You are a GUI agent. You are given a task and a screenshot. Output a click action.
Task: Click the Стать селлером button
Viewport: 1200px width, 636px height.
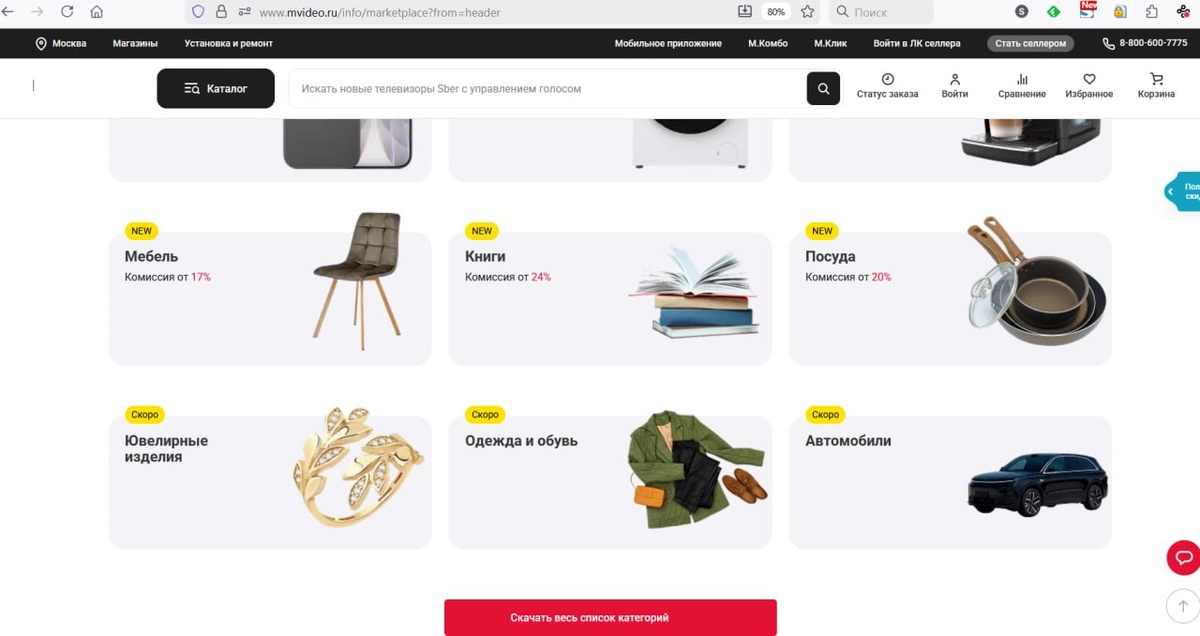pos(1030,44)
